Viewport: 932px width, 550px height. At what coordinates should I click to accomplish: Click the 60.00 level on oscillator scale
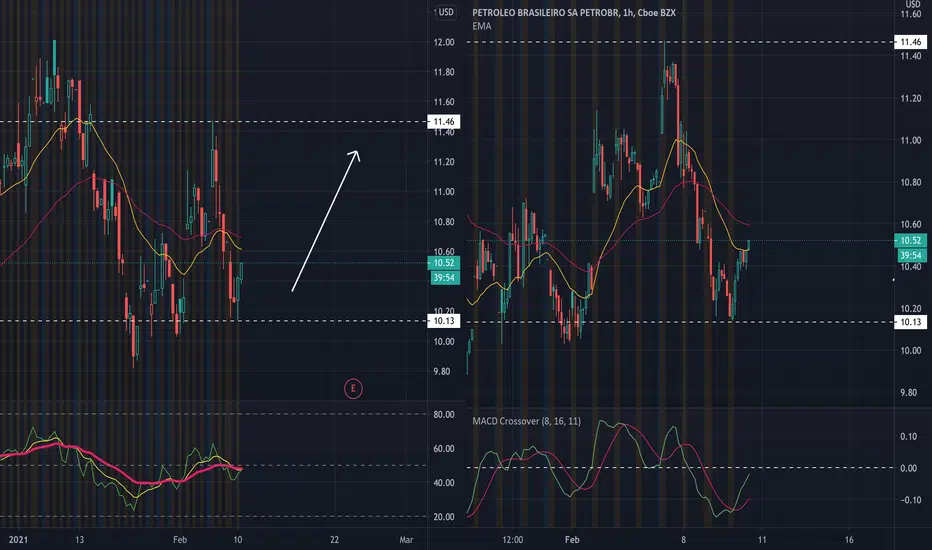point(444,448)
